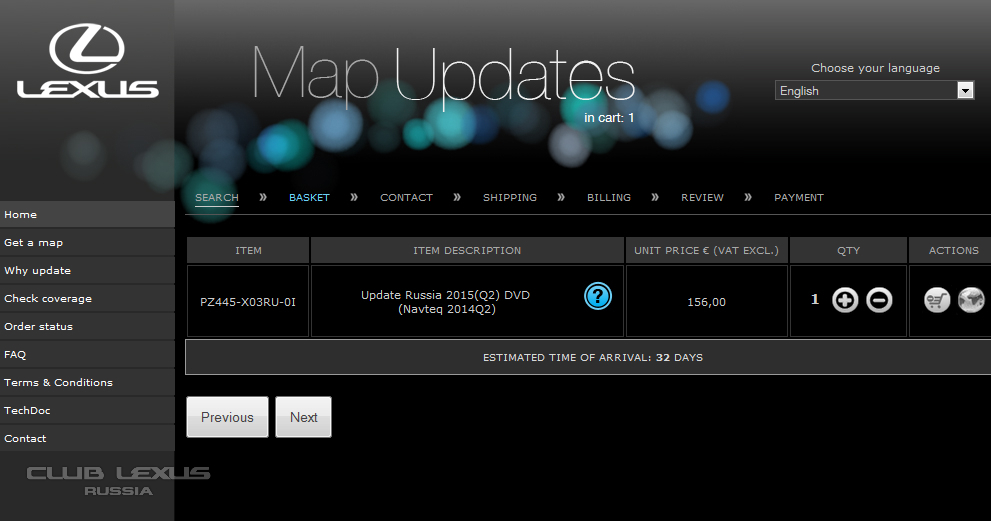Open the blue help question-mark icon
Screen dimensions: 991x521
tap(597, 296)
